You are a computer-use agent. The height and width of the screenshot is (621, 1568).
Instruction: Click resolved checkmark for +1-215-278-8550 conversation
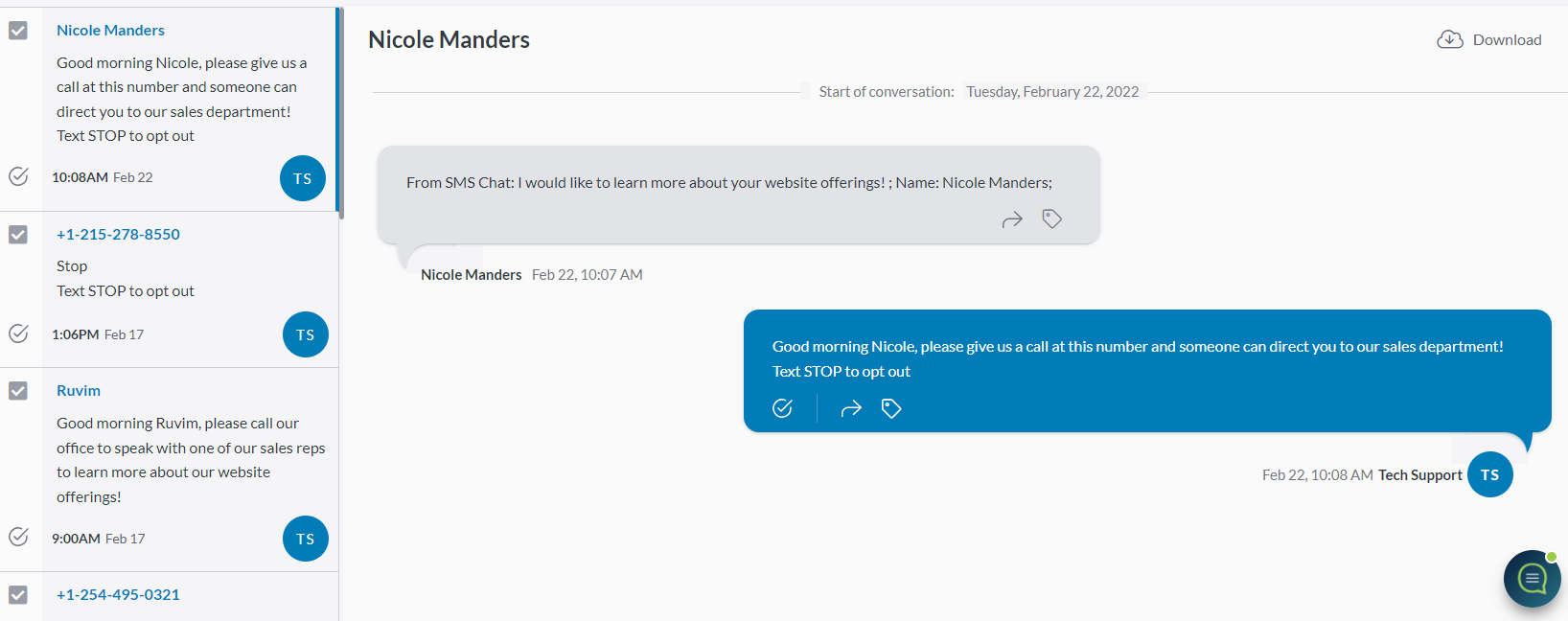[18, 333]
